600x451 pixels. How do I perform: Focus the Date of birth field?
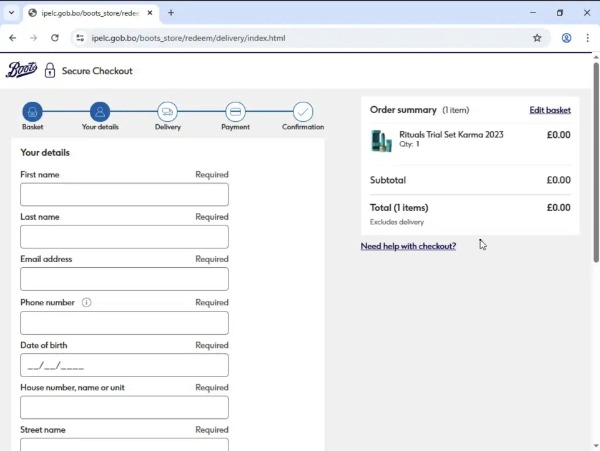pyautogui.click(x=124, y=365)
